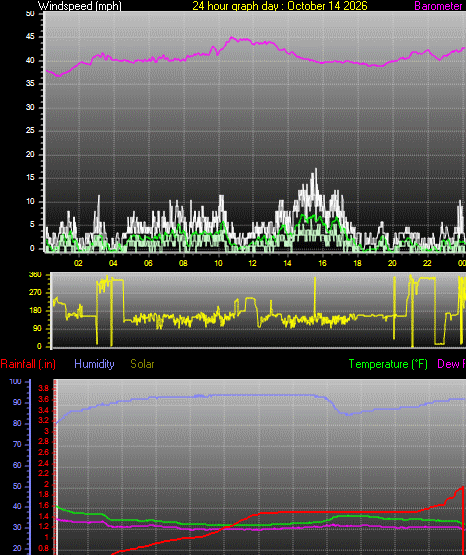Click the 22 hour label on wind graph

tap(427, 263)
